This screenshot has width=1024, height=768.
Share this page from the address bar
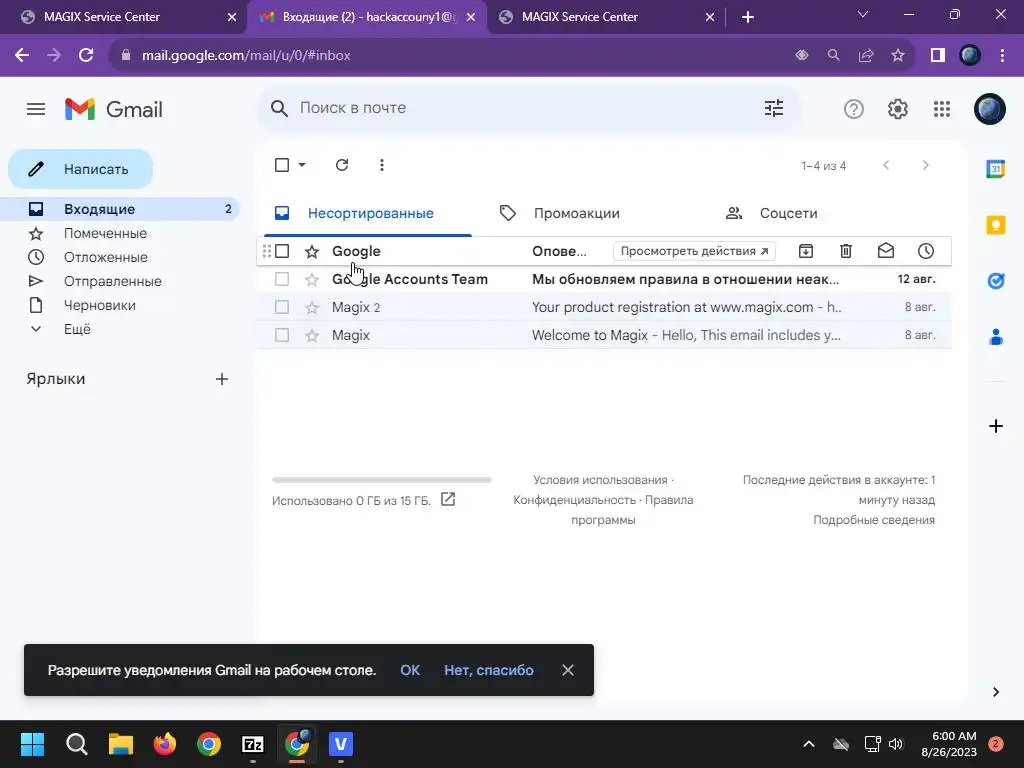coord(866,56)
